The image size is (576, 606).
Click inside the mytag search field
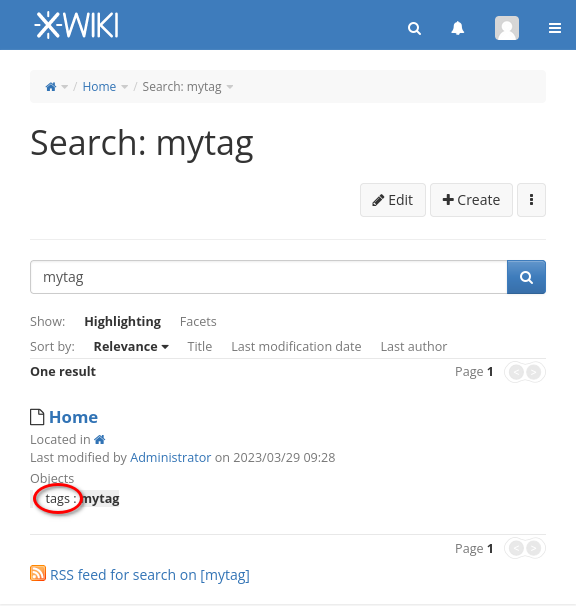tap(269, 277)
